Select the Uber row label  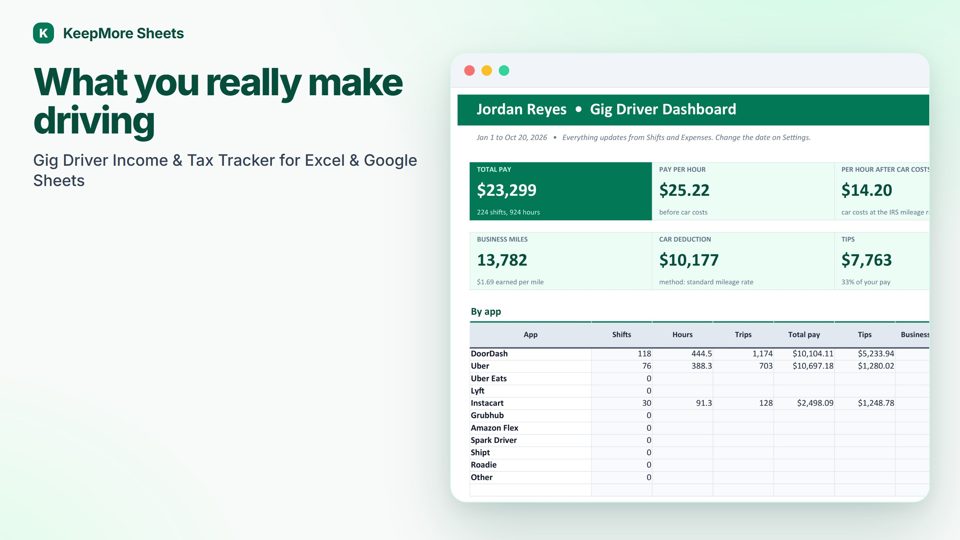479,366
